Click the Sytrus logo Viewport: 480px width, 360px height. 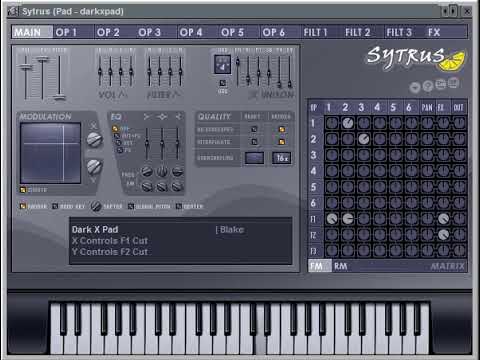click(415, 59)
